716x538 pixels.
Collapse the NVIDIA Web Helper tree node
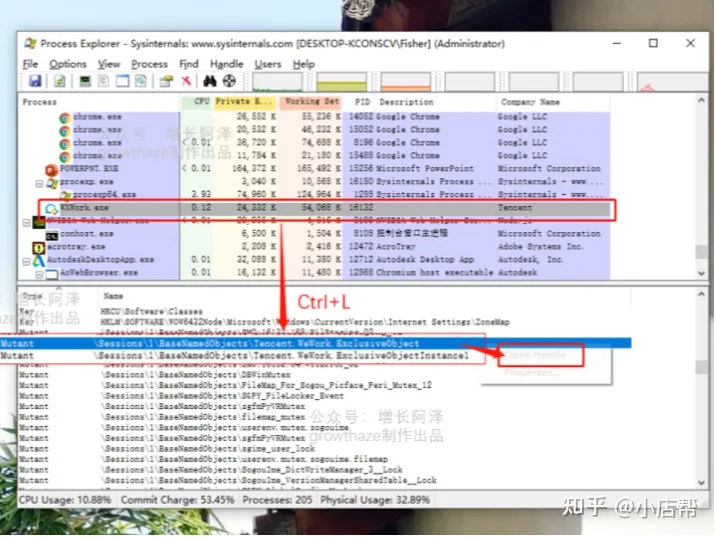(x=26, y=222)
